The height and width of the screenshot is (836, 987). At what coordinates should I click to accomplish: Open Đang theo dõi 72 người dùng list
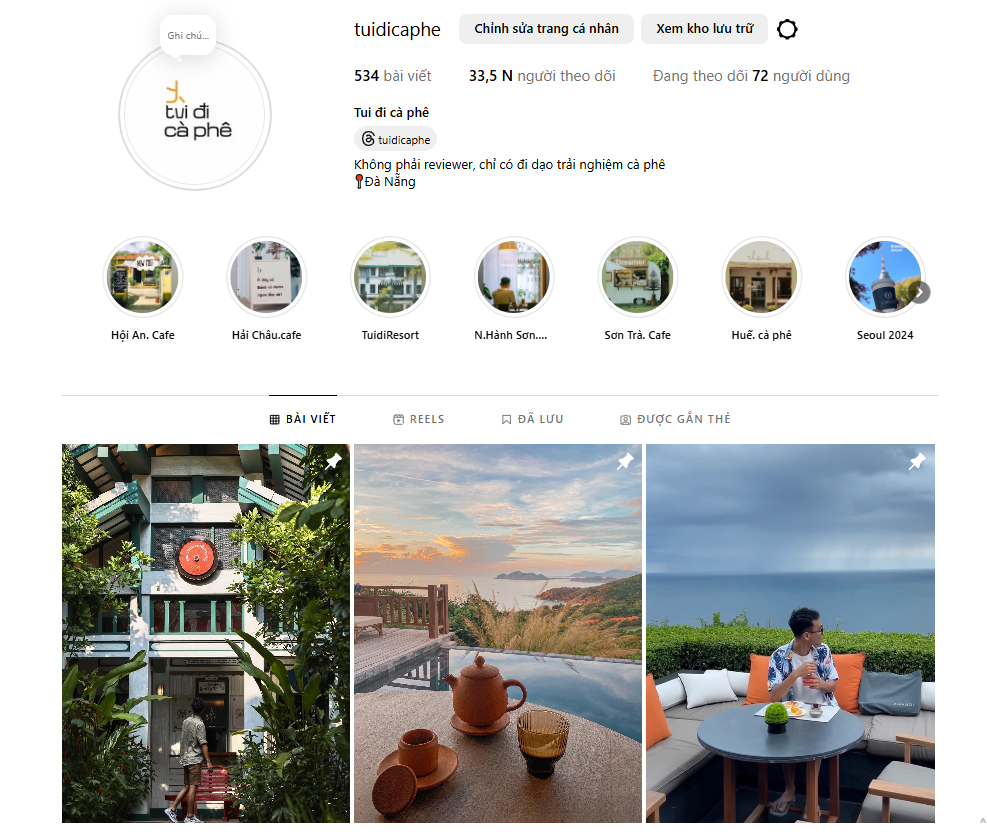751,76
